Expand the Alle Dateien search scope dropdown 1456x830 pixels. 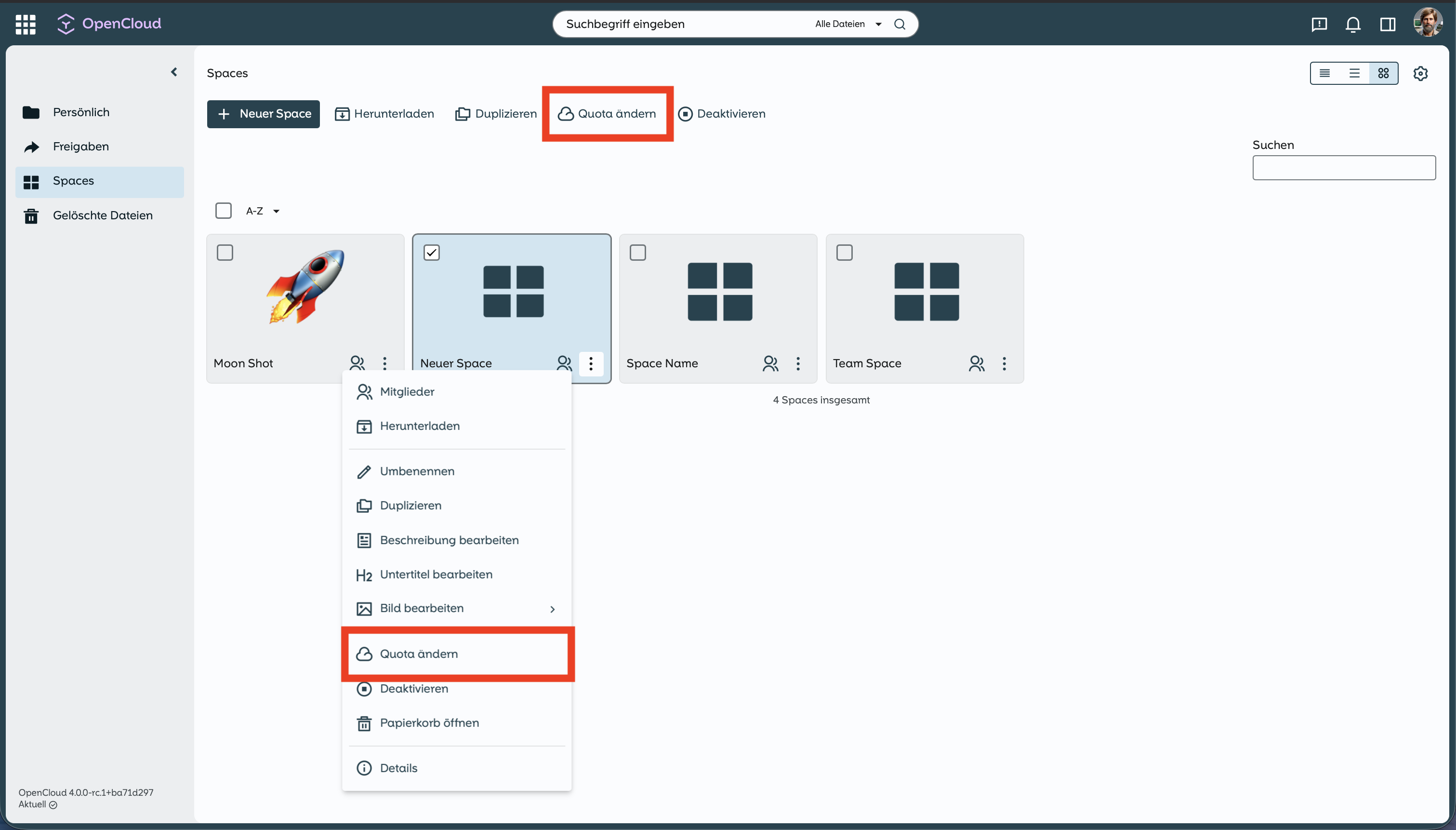pyautogui.click(x=848, y=24)
